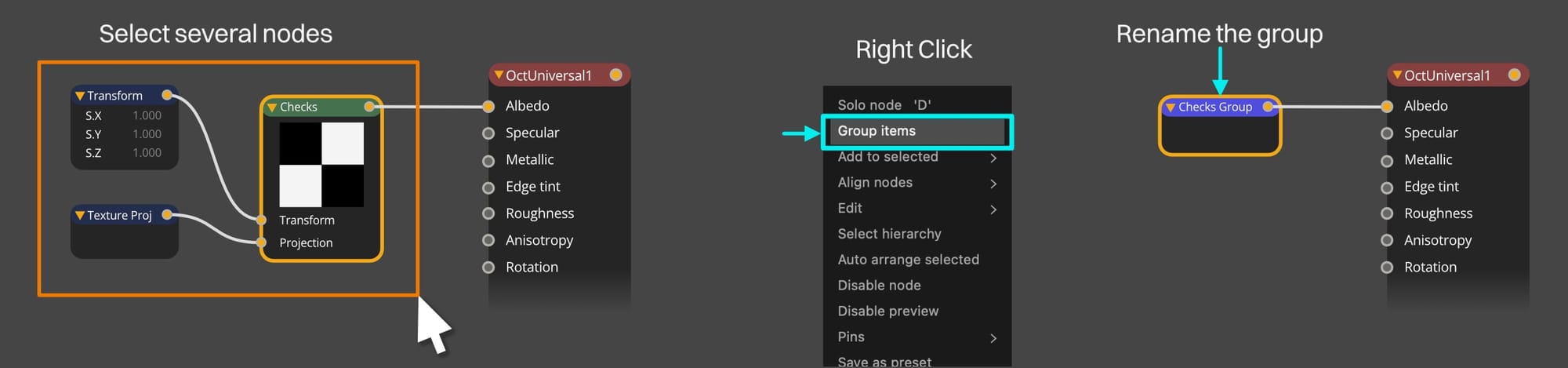This screenshot has width=1568, height=368.
Task: Click Metallic pin on OctUniversal1 beside Checks Group
Action: tap(1387, 160)
